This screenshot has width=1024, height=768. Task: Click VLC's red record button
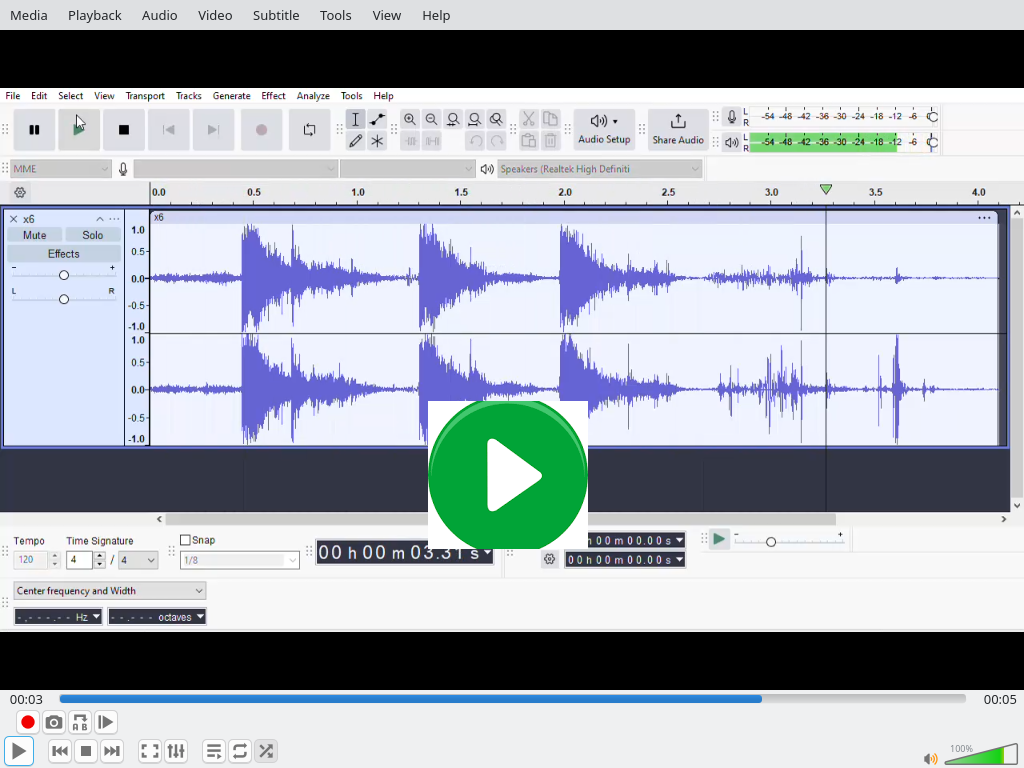[x=28, y=722]
